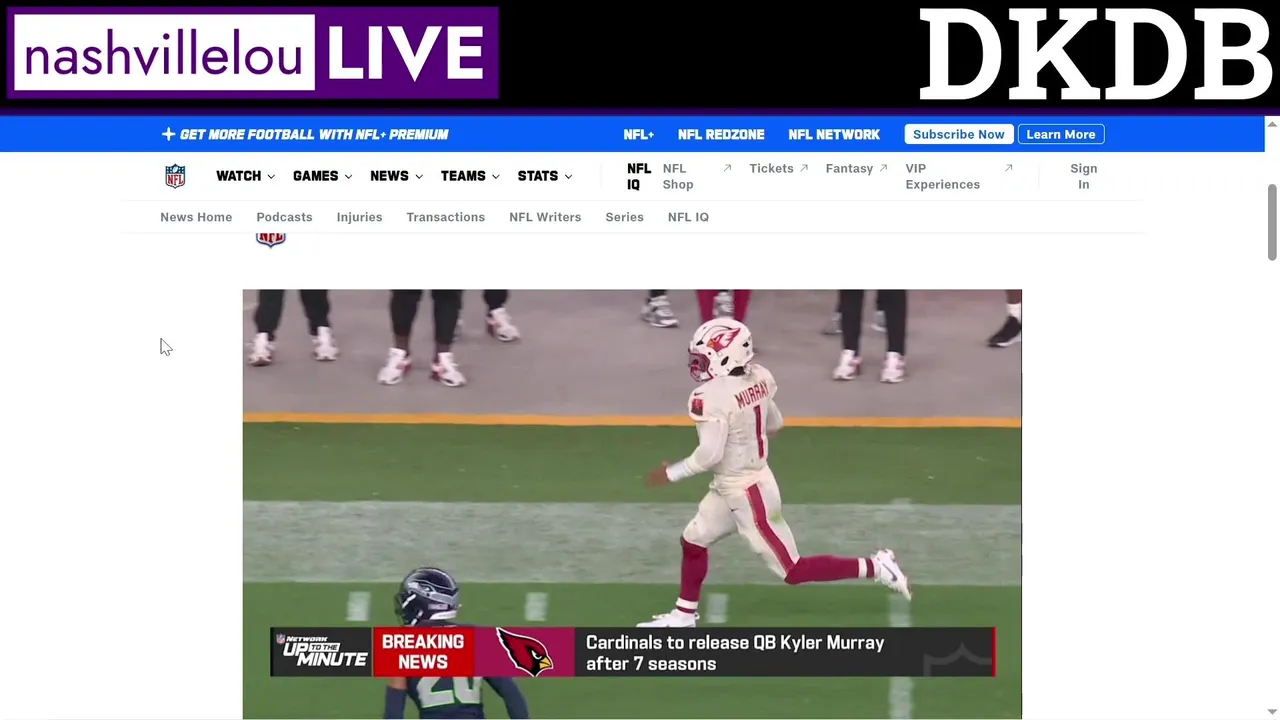Click the external arrow icon next to Tickets
The height and width of the screenshot is (720, 1280).
[804, 168]
